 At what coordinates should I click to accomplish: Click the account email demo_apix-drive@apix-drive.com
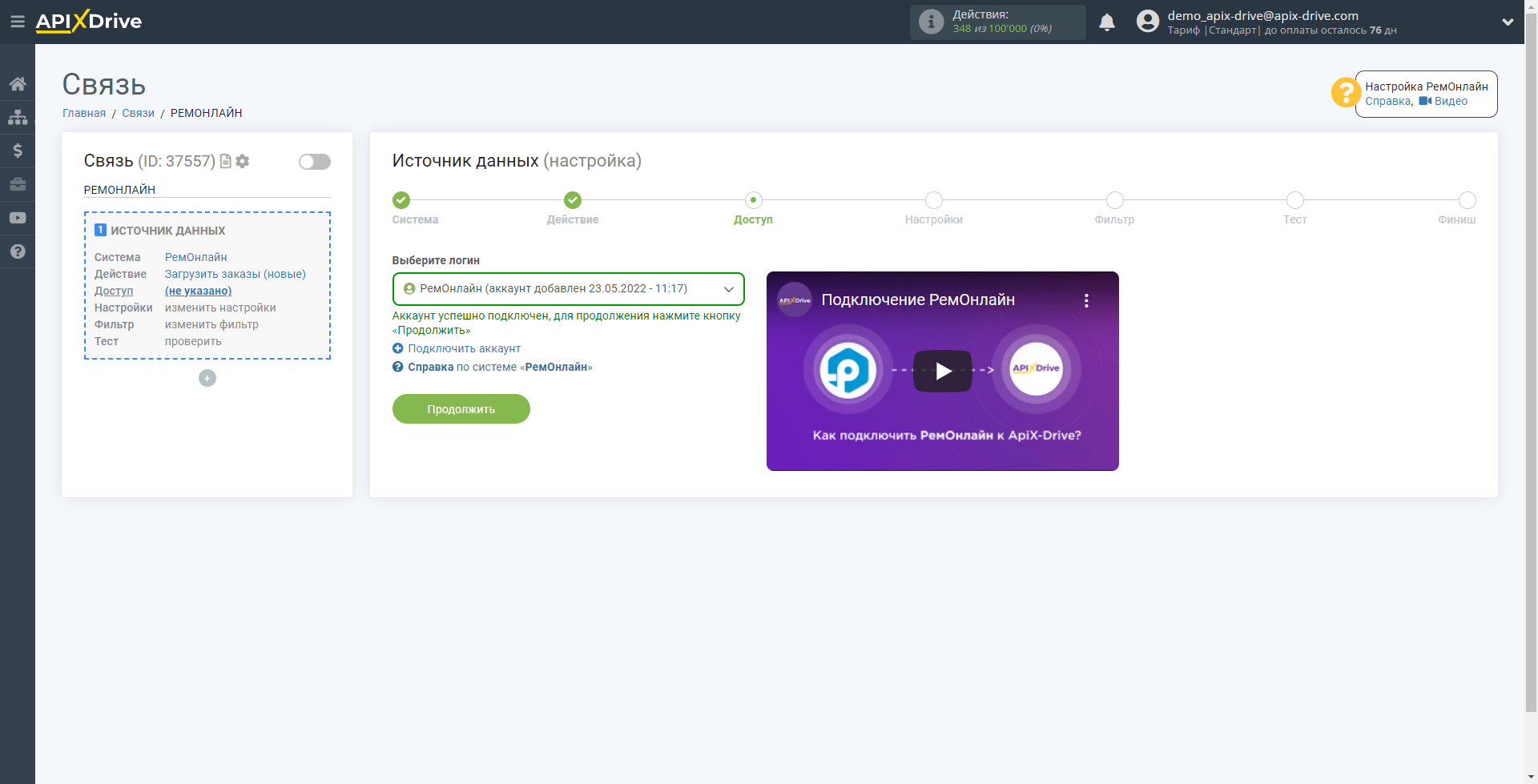point(1263,15)
